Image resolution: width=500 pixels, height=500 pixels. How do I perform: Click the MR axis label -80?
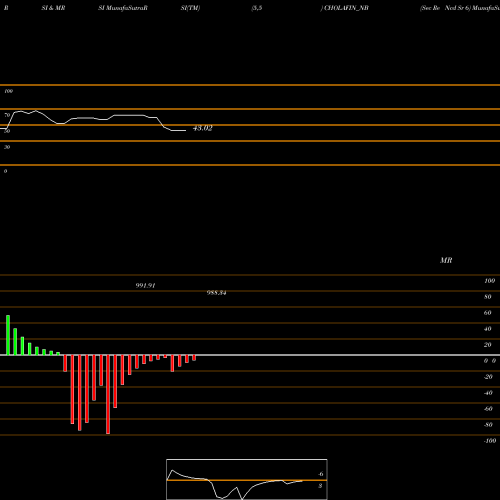[488, 425]
